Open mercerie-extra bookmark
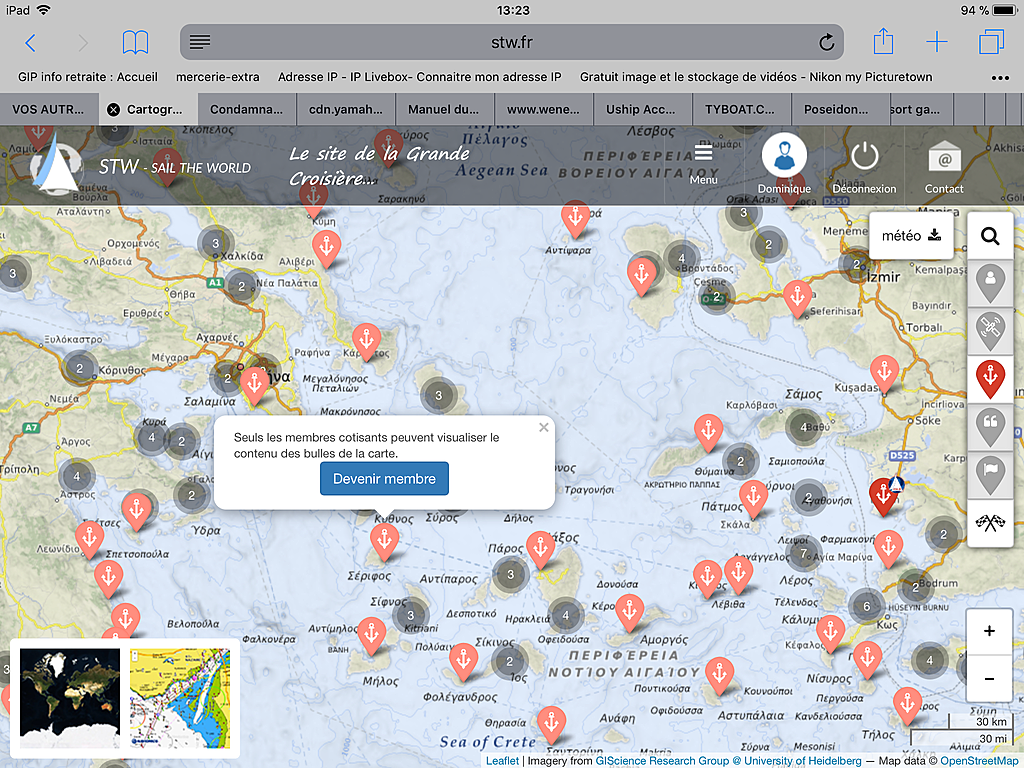1024x768 pixels. pos(217,77)
